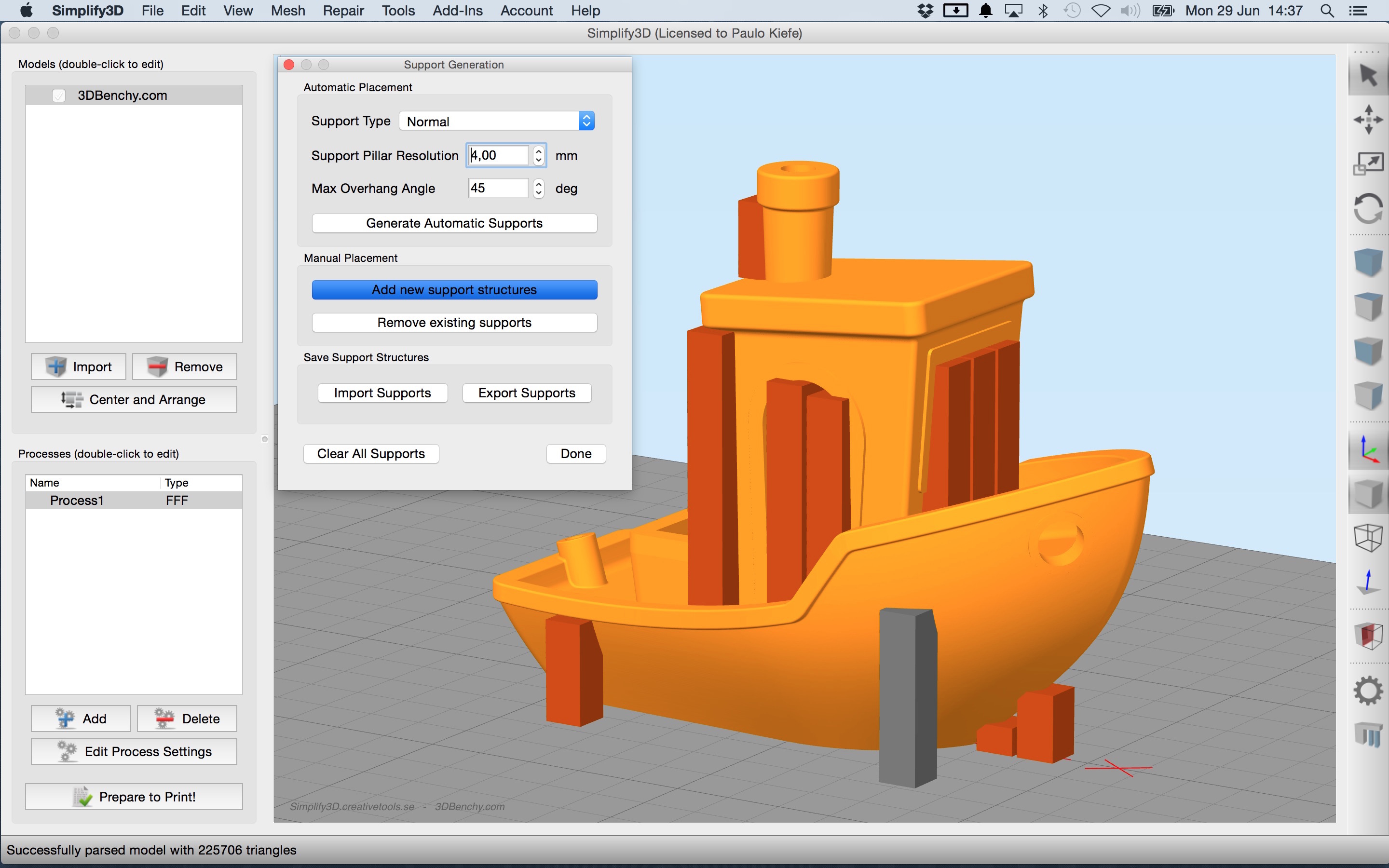1389x868 pixels.
Task: Open the Wi-Fi status menu
Action: coord(1100,10)
